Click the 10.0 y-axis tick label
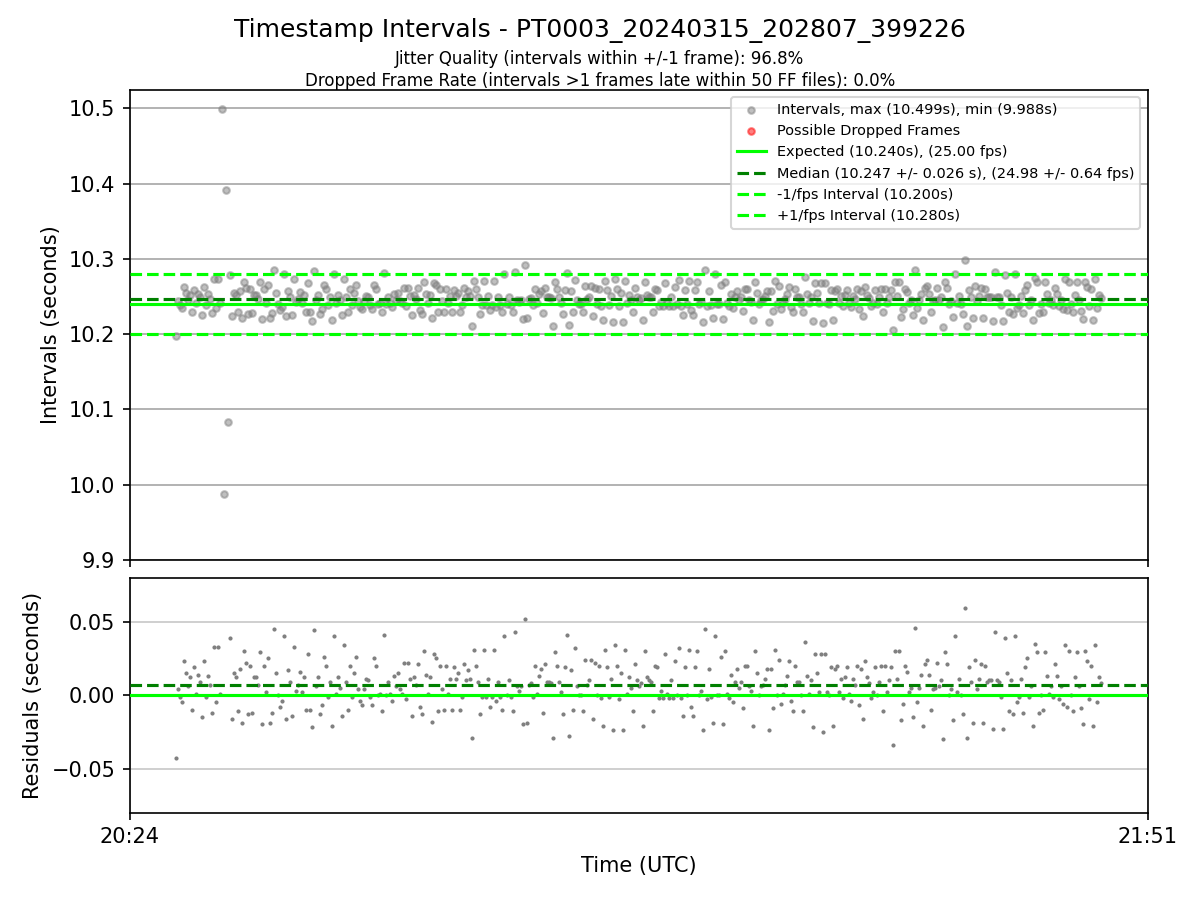The height and width of the screenshot is (900, 1200). [92, 485]
